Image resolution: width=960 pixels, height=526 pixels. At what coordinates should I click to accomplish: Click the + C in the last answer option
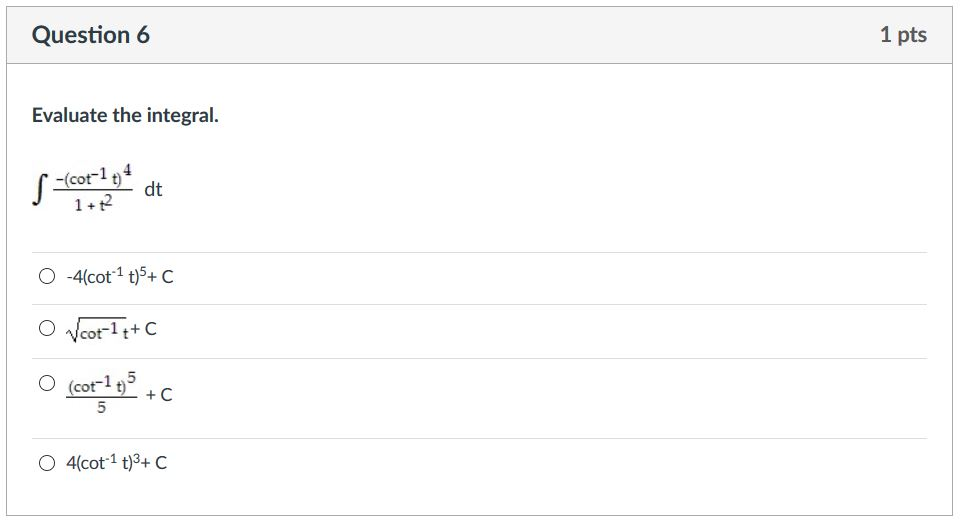click(x=154, y=463)
